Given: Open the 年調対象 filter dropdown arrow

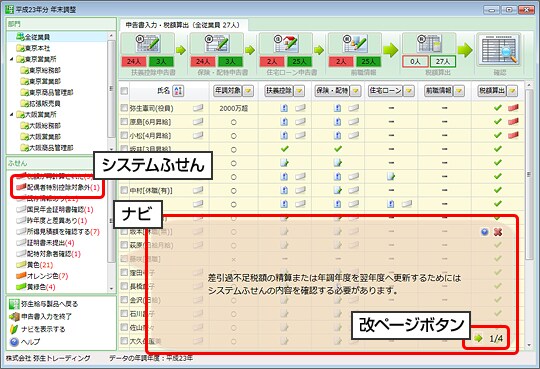Looking at the screenshot, I should [248, 91].
